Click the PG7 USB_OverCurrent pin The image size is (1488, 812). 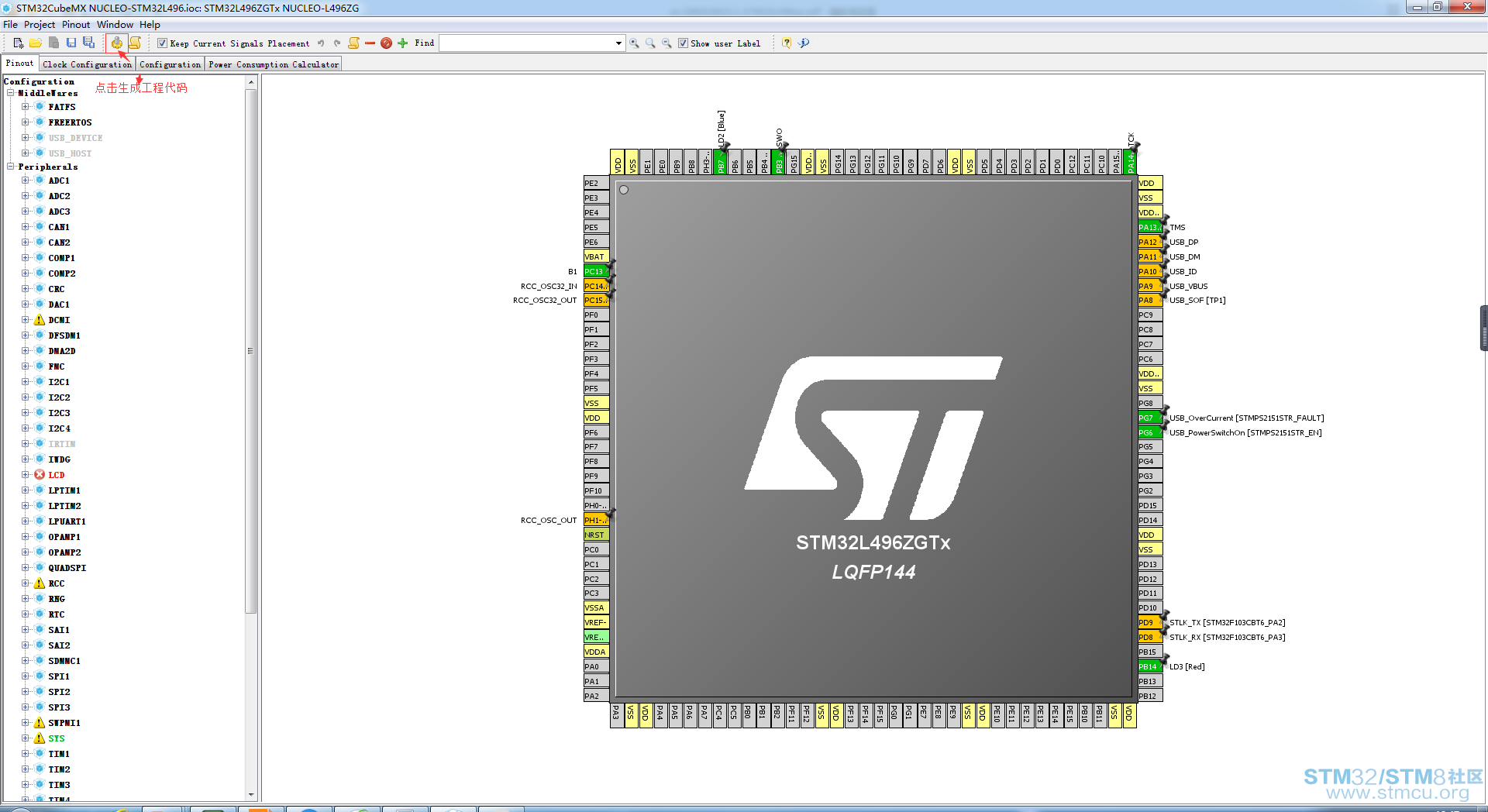coord(1150,418)
